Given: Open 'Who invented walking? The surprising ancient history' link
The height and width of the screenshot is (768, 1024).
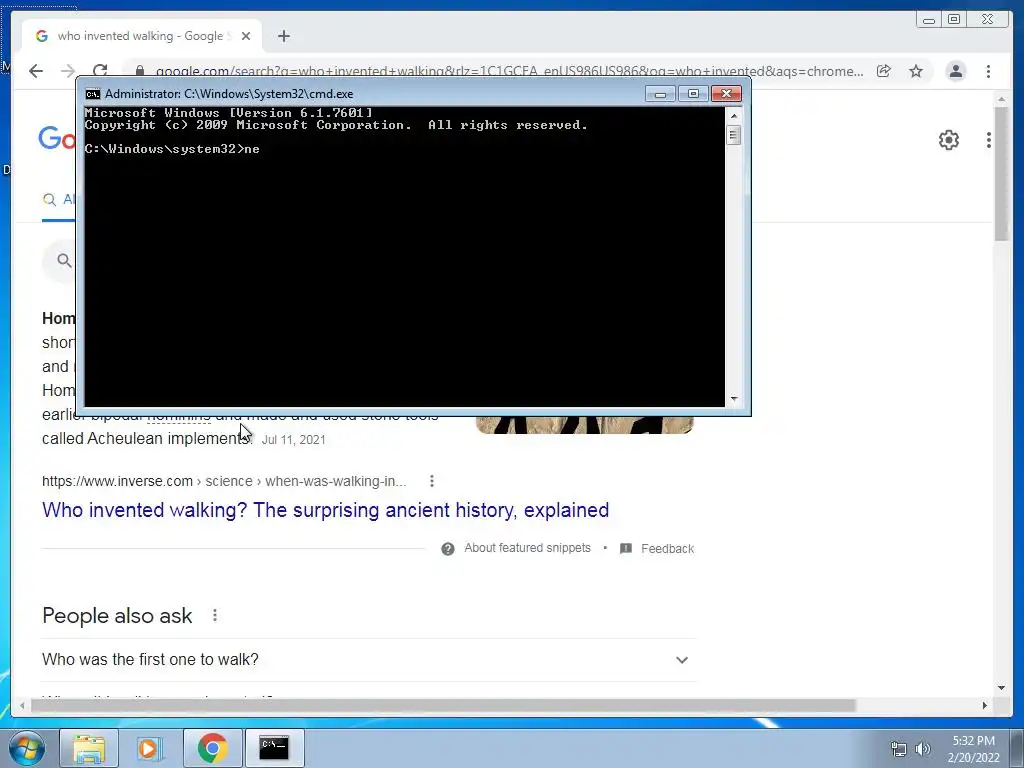Looking at the screenshot, I should click(x=325, y=510).
